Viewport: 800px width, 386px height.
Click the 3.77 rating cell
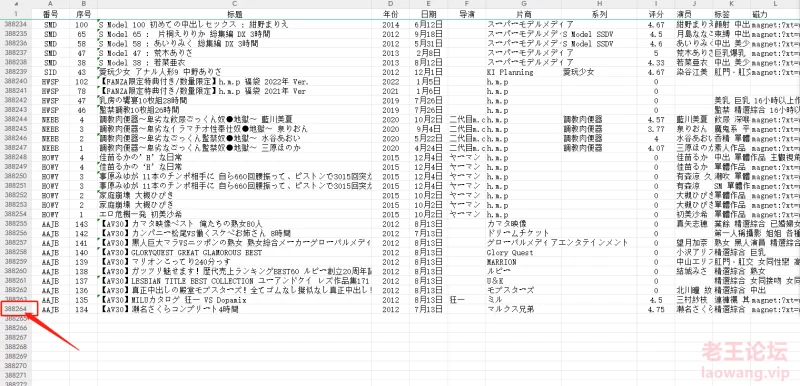click(657, 129)
